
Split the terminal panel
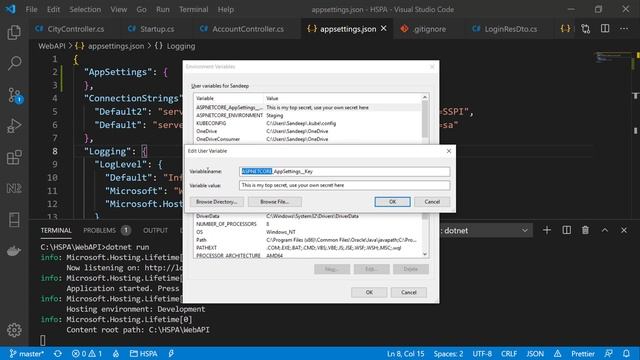(567, 231)
